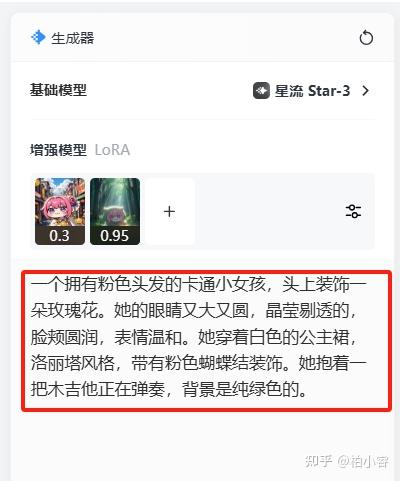Click the 基础模型 label
Viewport: 400px width, 481px height.
[58, 90]
